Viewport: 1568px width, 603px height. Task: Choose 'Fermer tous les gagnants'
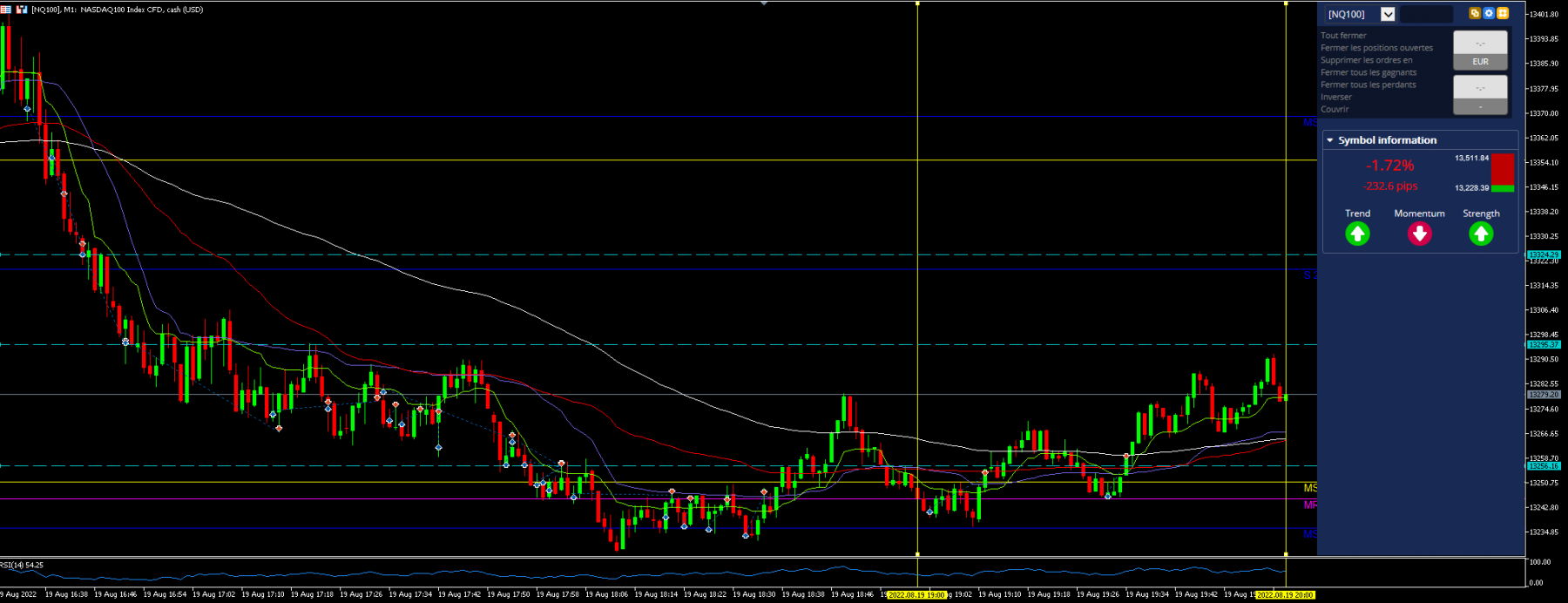click(1369, 72)
